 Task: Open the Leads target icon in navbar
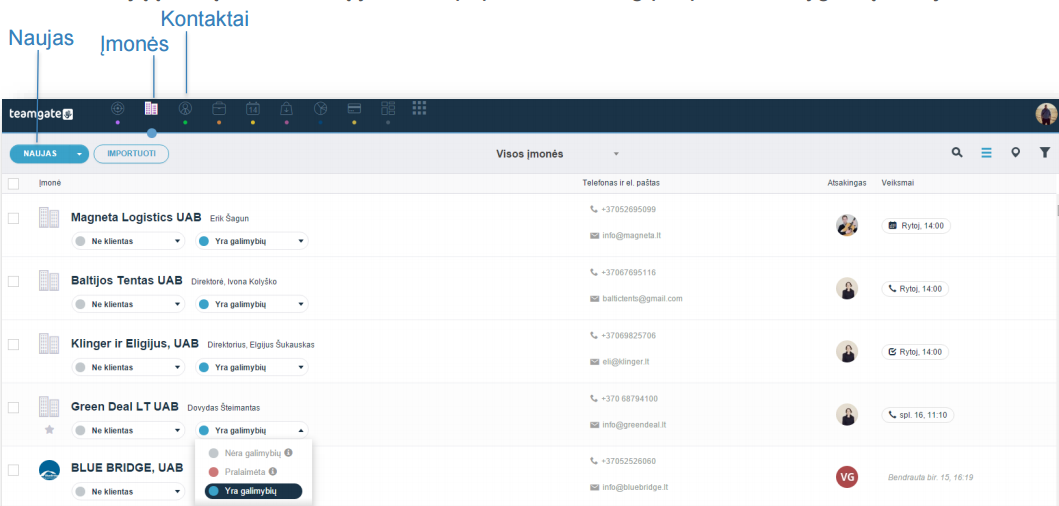118,108
